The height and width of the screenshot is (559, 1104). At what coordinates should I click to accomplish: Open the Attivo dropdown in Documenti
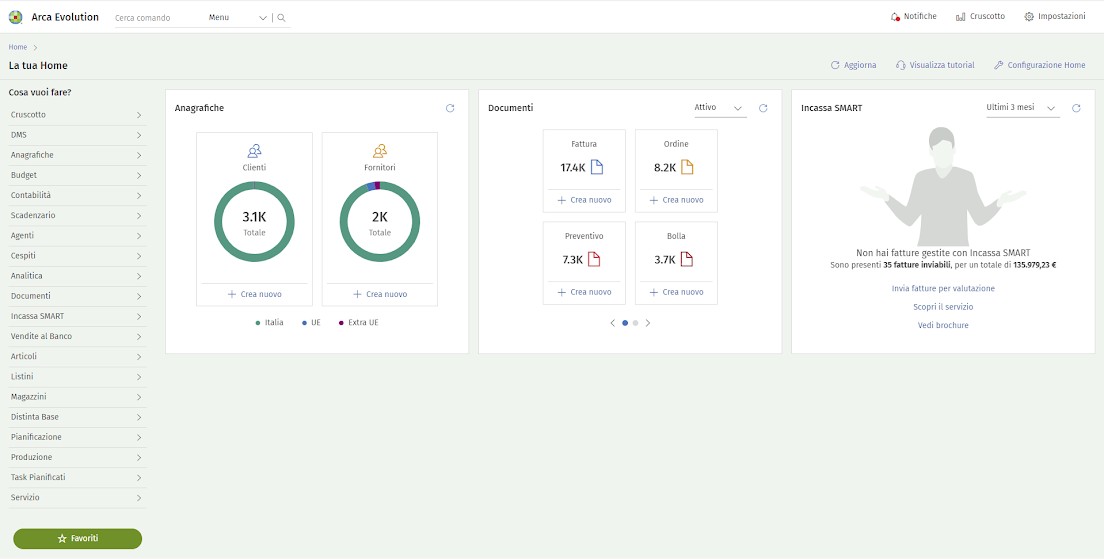click(719, 108)
